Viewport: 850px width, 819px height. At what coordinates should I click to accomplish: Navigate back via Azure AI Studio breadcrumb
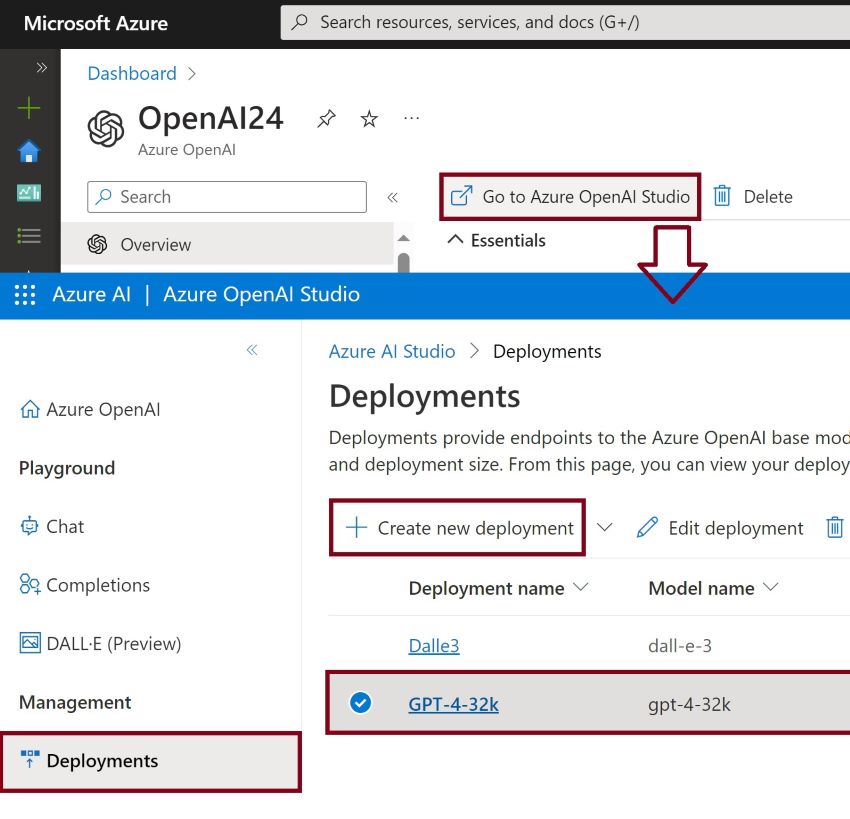tap(392, 351)
